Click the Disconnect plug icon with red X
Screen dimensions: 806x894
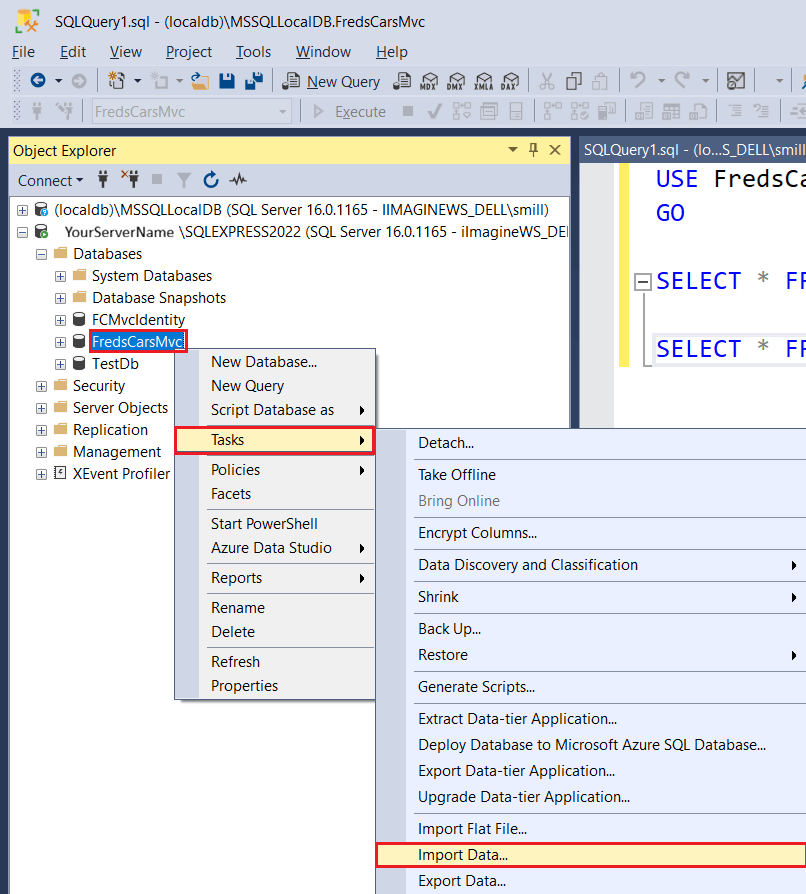click(131, 180)
